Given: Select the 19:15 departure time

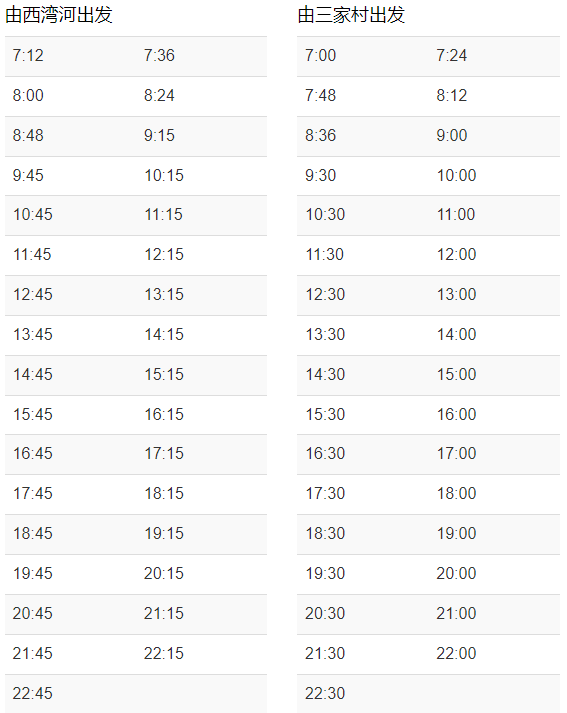Looking at the screenshot, I should tap(164, 533).
